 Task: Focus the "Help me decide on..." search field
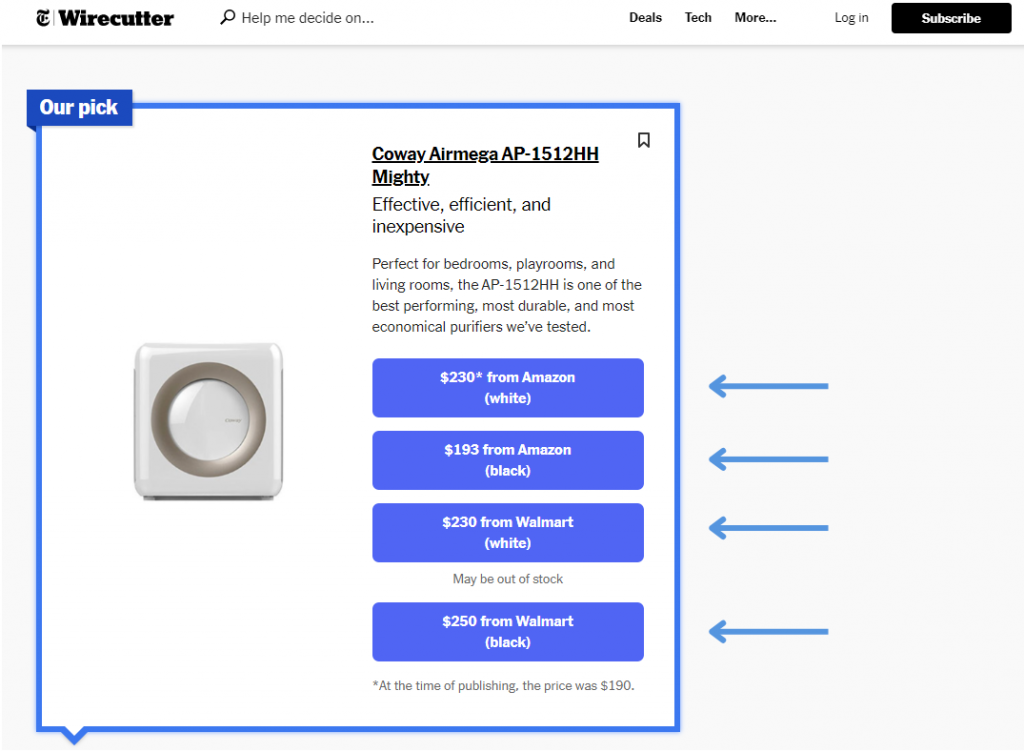pos(308,18)
